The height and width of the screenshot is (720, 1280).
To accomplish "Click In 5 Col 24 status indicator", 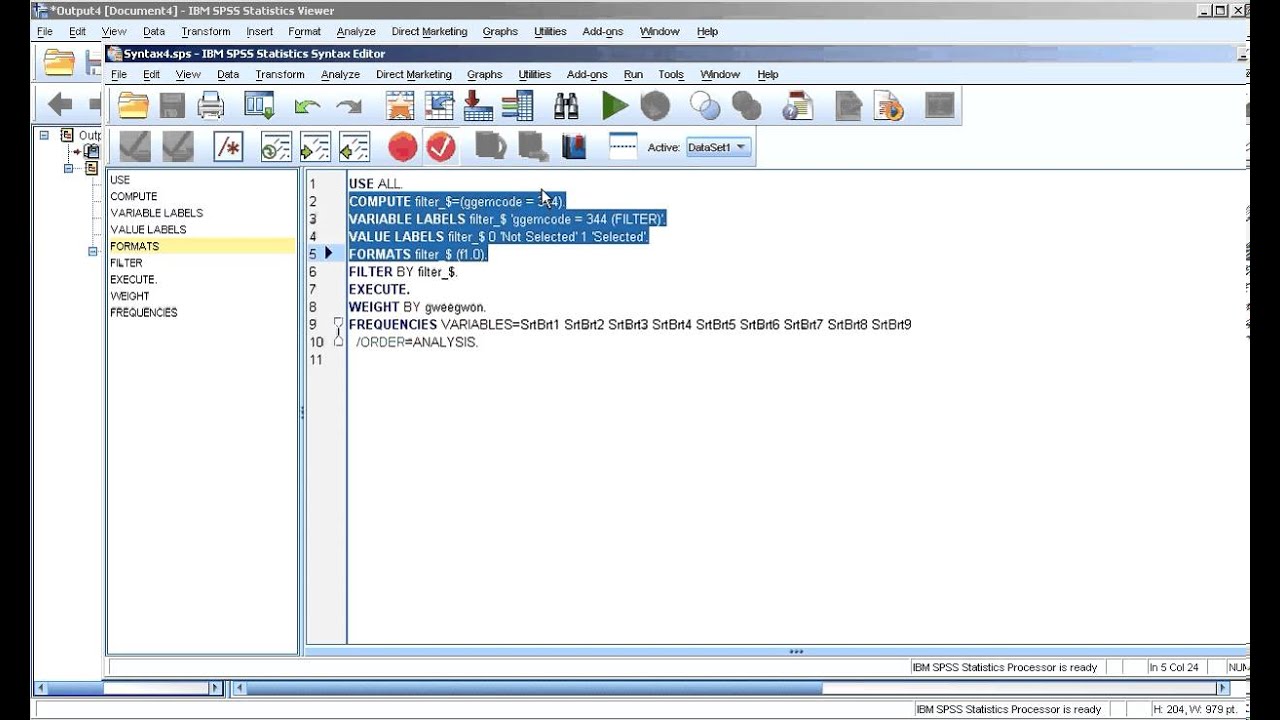I will (x=1174, y=667).
